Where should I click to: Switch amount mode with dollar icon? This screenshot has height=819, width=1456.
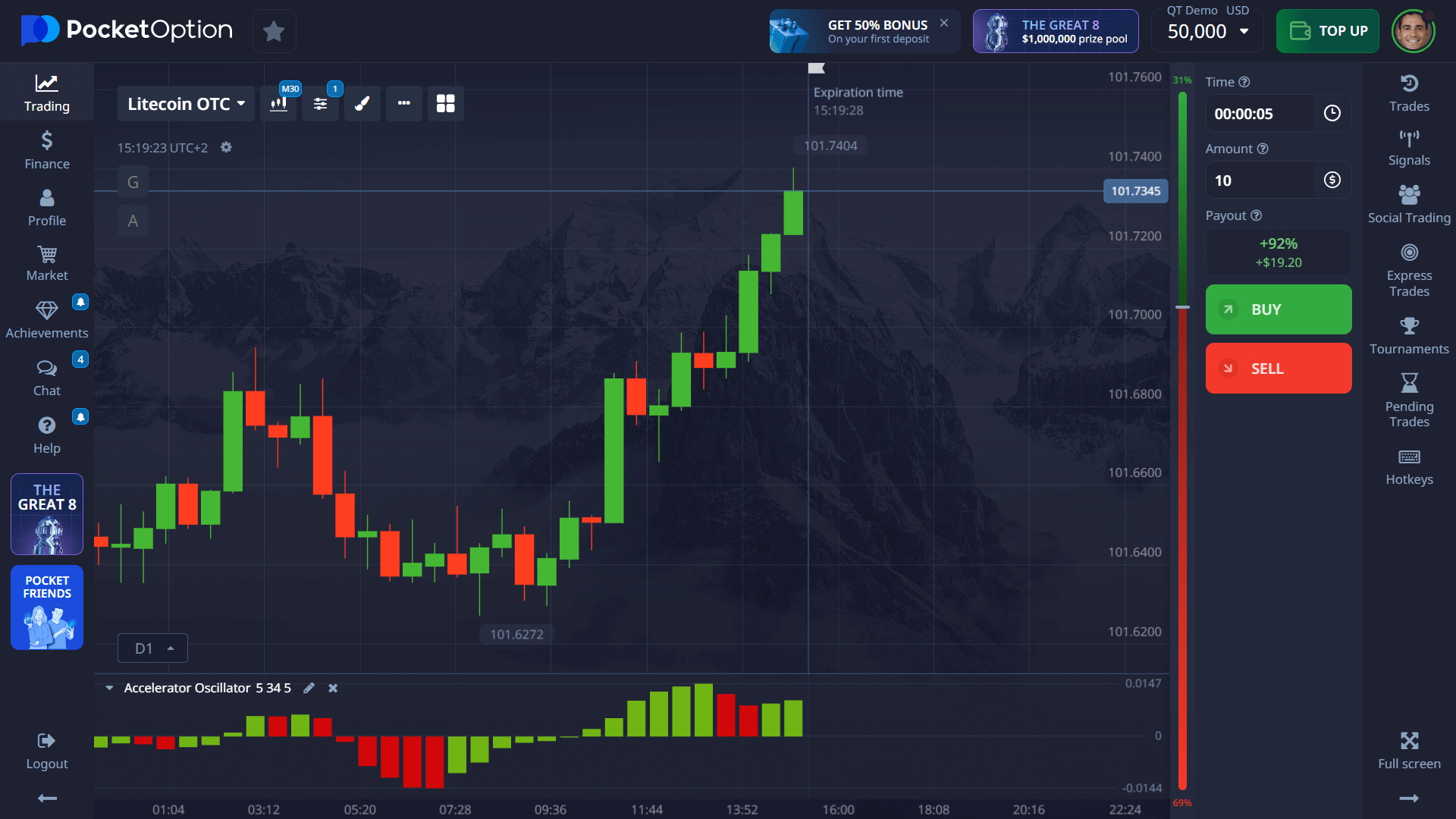pyautogui.click(x=1332, y=180)
